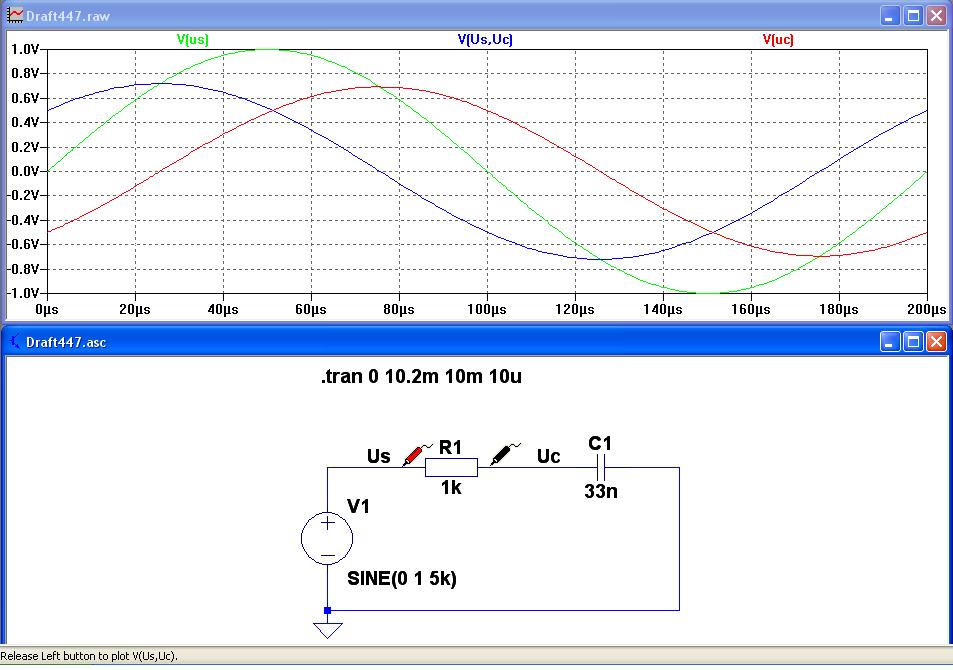Select the voltage source V1 symbol
Image resolution: width=953 pixels, height=670 pixels.
[x=327, y=538]
